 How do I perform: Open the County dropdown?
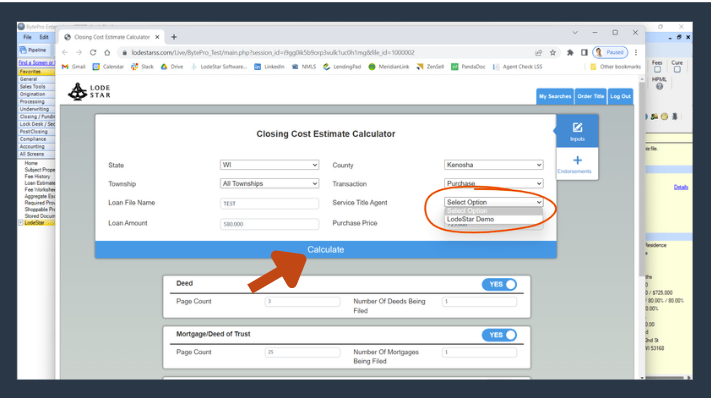493,165
